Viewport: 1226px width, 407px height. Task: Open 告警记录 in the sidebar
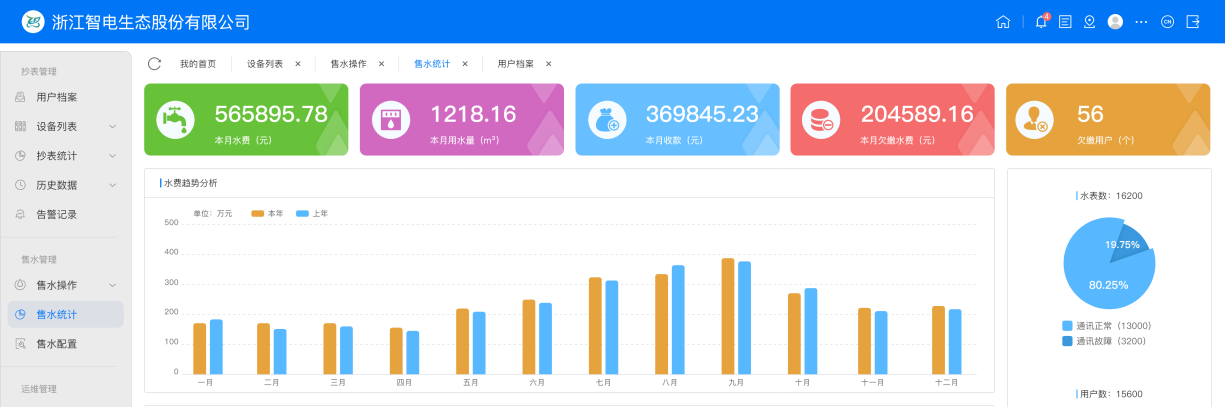(x=56, y=214)
